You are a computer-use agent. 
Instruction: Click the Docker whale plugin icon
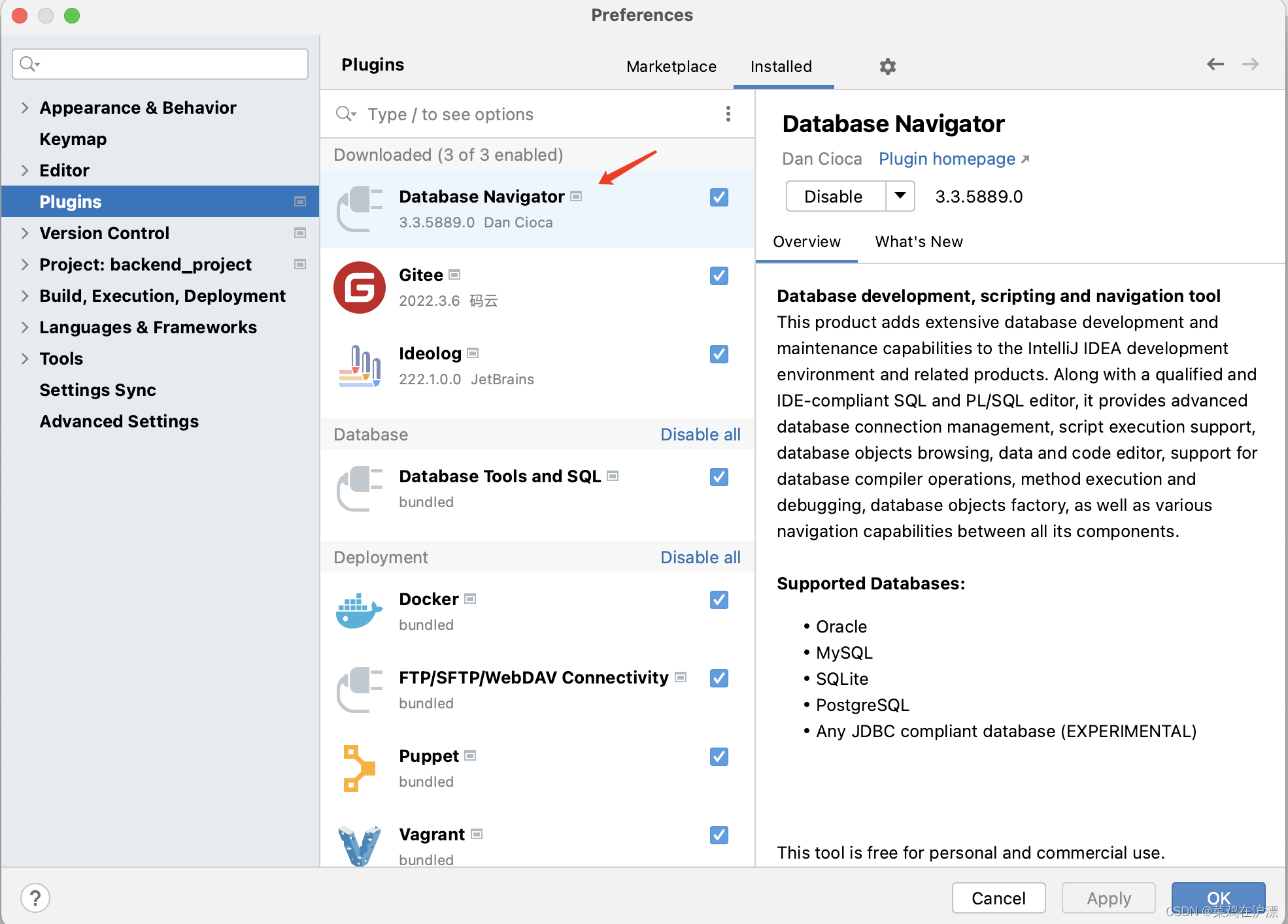coord(359,612)
